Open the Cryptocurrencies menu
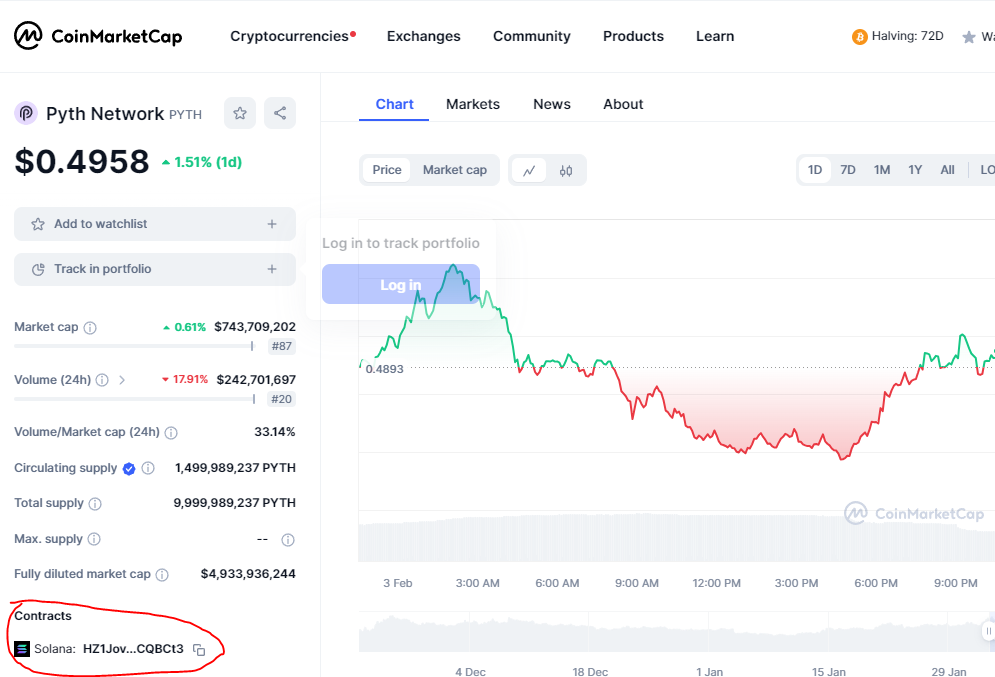The image size is (995, 677). [289, 36]
